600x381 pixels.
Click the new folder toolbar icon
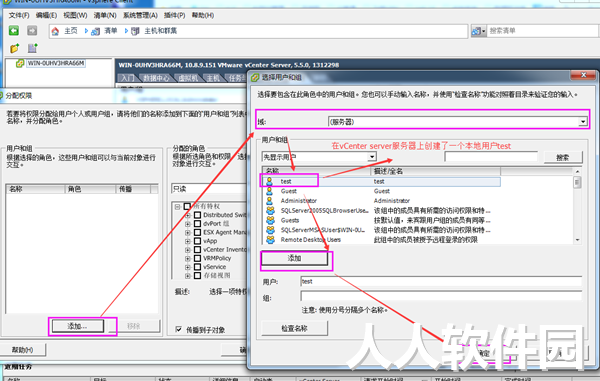15,48
